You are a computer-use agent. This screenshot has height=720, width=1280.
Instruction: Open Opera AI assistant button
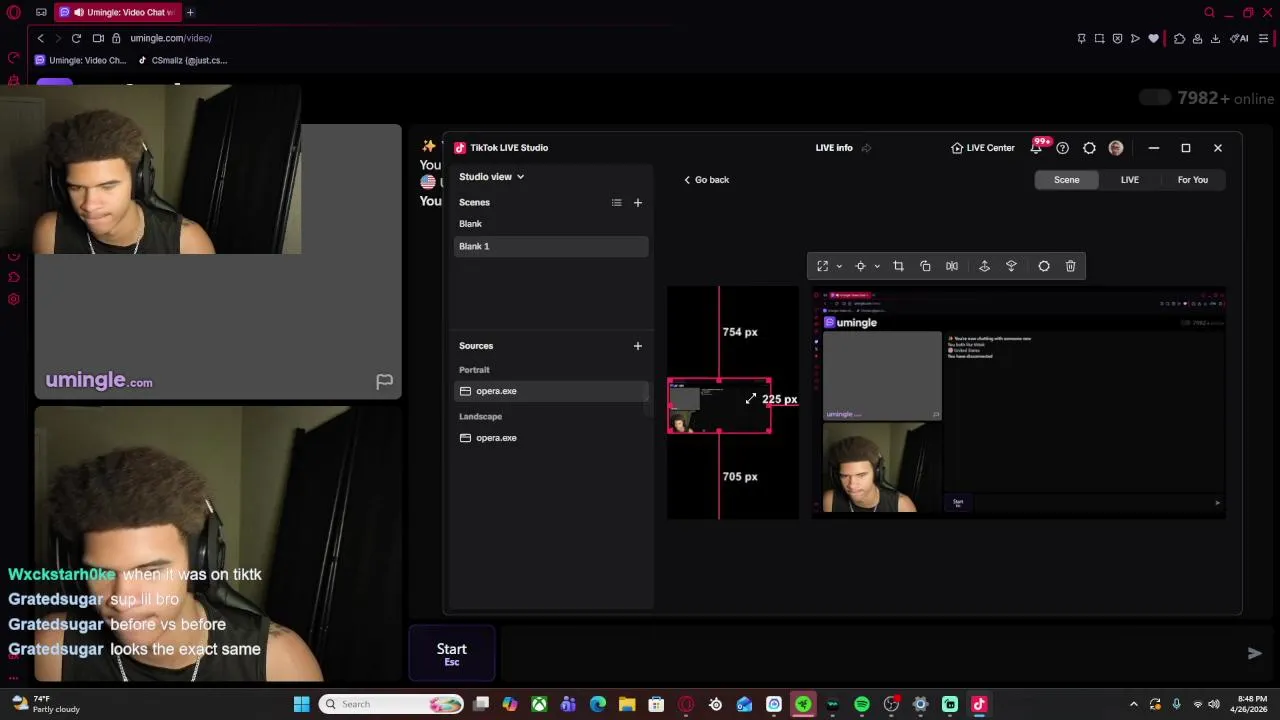1238,38
